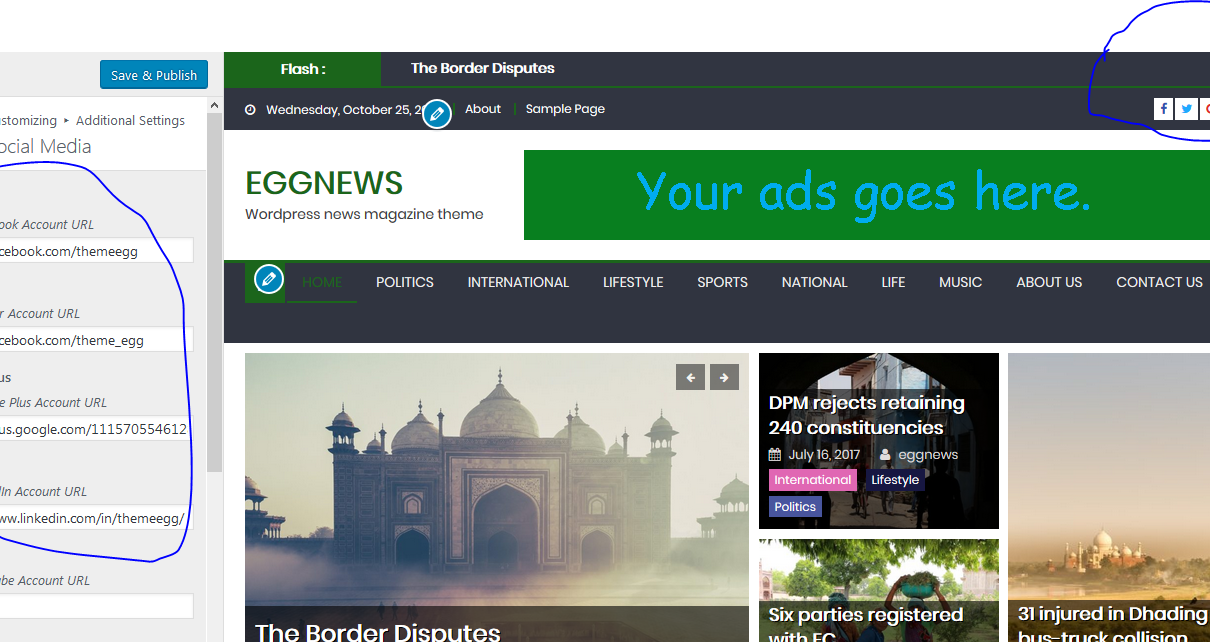The width and height of the screenshot is (1210, 642).
Task: Open the CONTACT US menu page
Action: click(x=1159, y=282)
